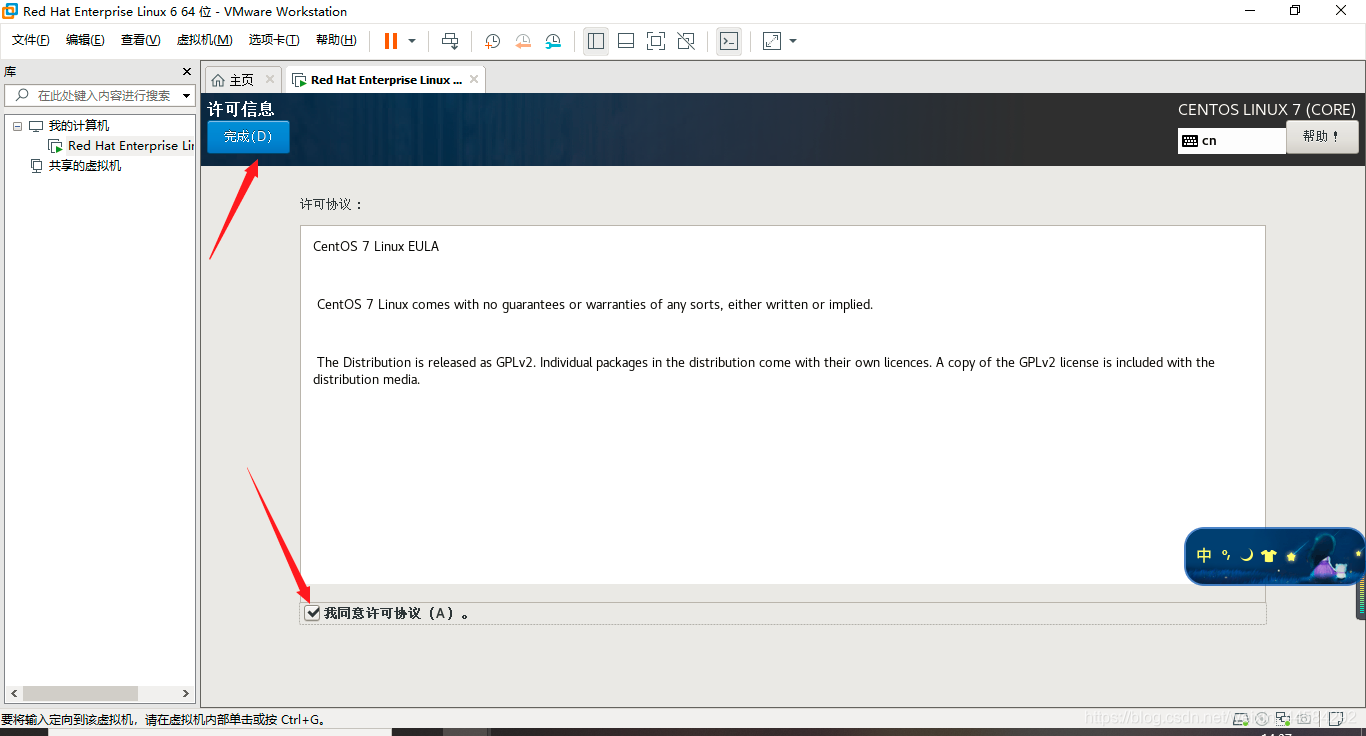Open the 编辑(E) menu
Viewport: 1366px width, 736px height.
(x=85, y=40)
